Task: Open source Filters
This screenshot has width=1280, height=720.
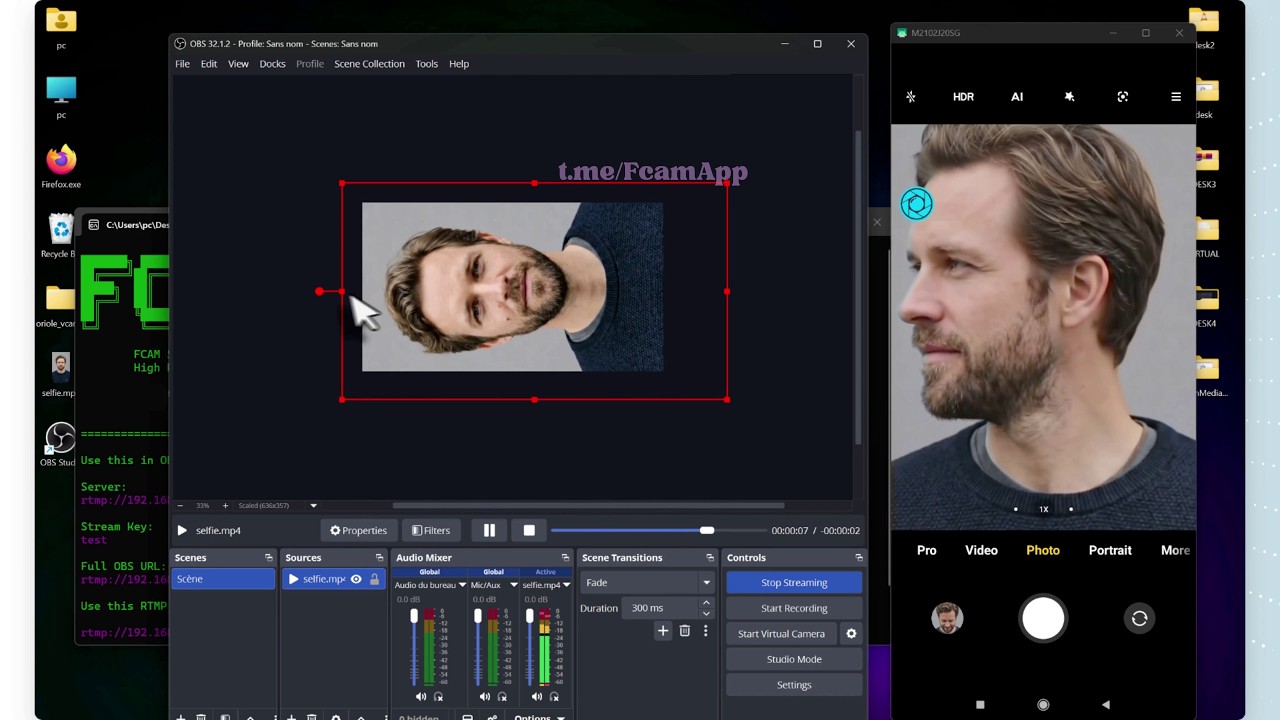Action: coord(431,531)
